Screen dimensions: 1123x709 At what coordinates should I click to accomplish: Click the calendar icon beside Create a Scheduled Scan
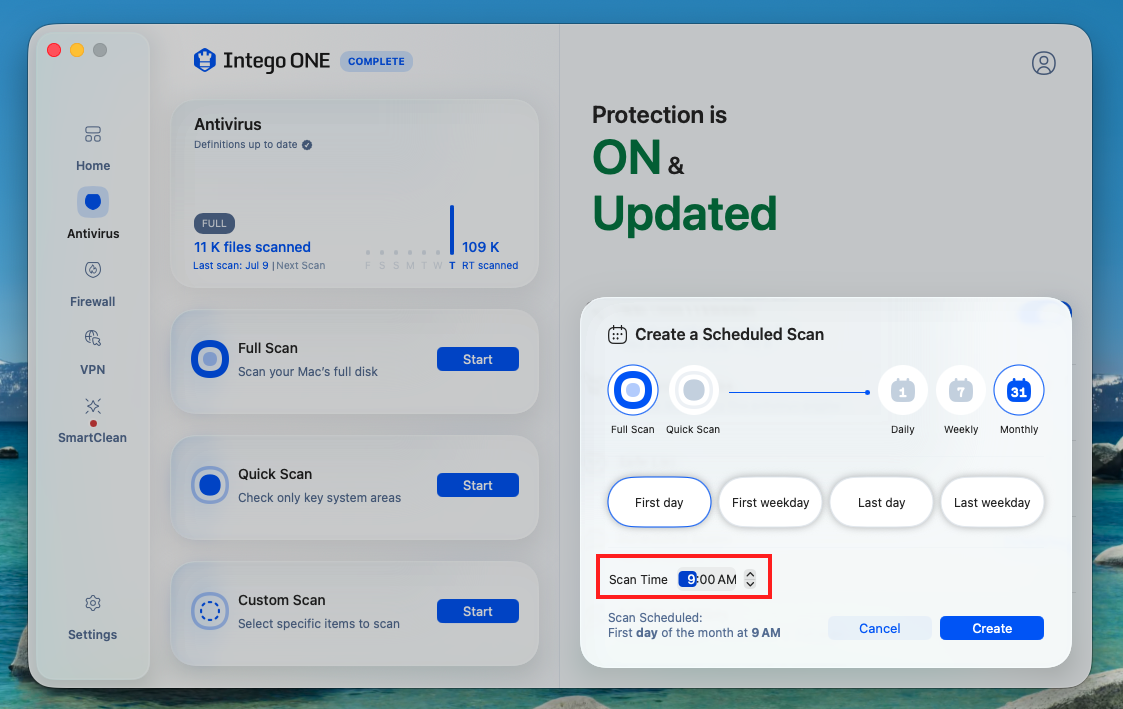617,334
